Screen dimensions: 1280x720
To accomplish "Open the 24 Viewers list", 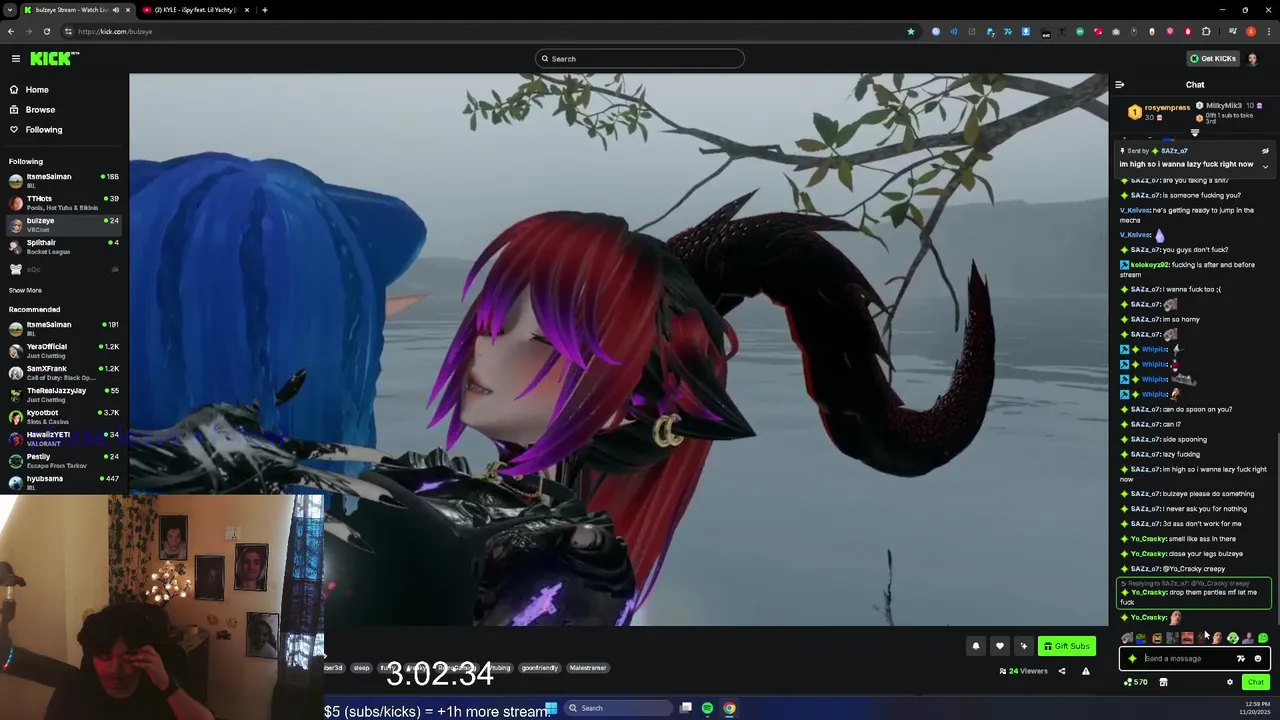I will point(1023,671).
